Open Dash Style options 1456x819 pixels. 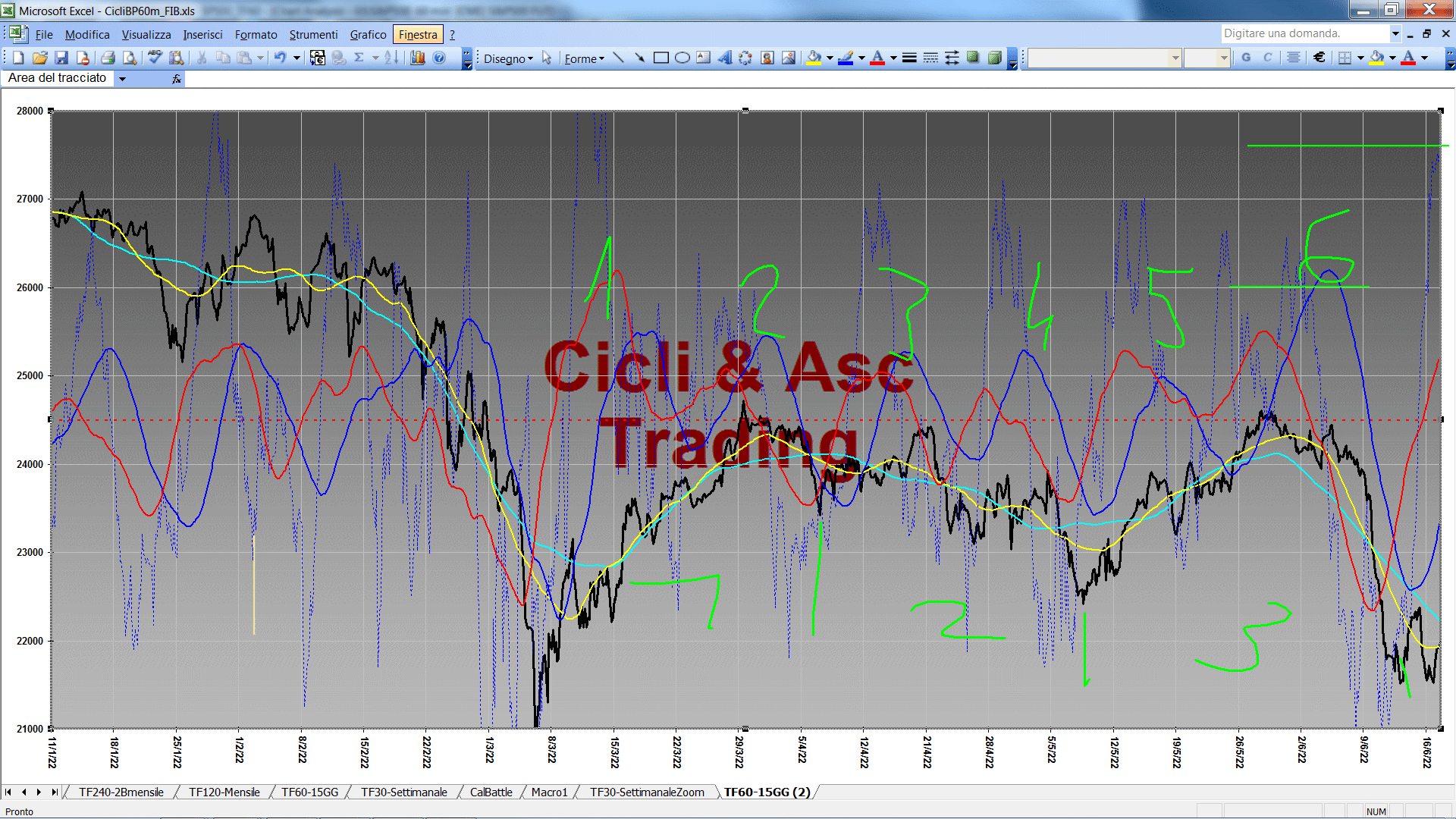930,58
